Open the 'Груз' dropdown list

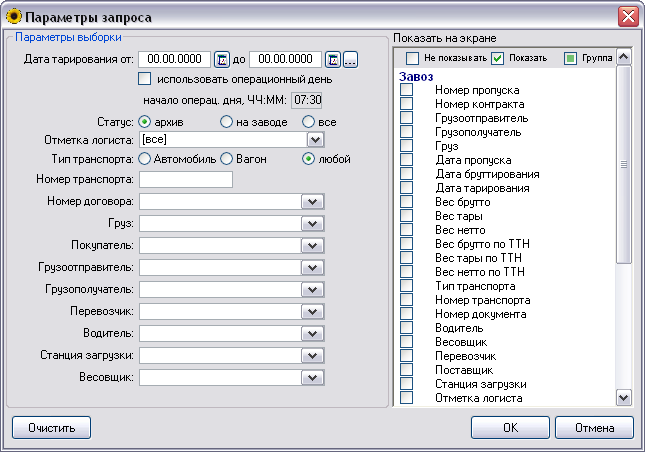click(x=314, y=223)
